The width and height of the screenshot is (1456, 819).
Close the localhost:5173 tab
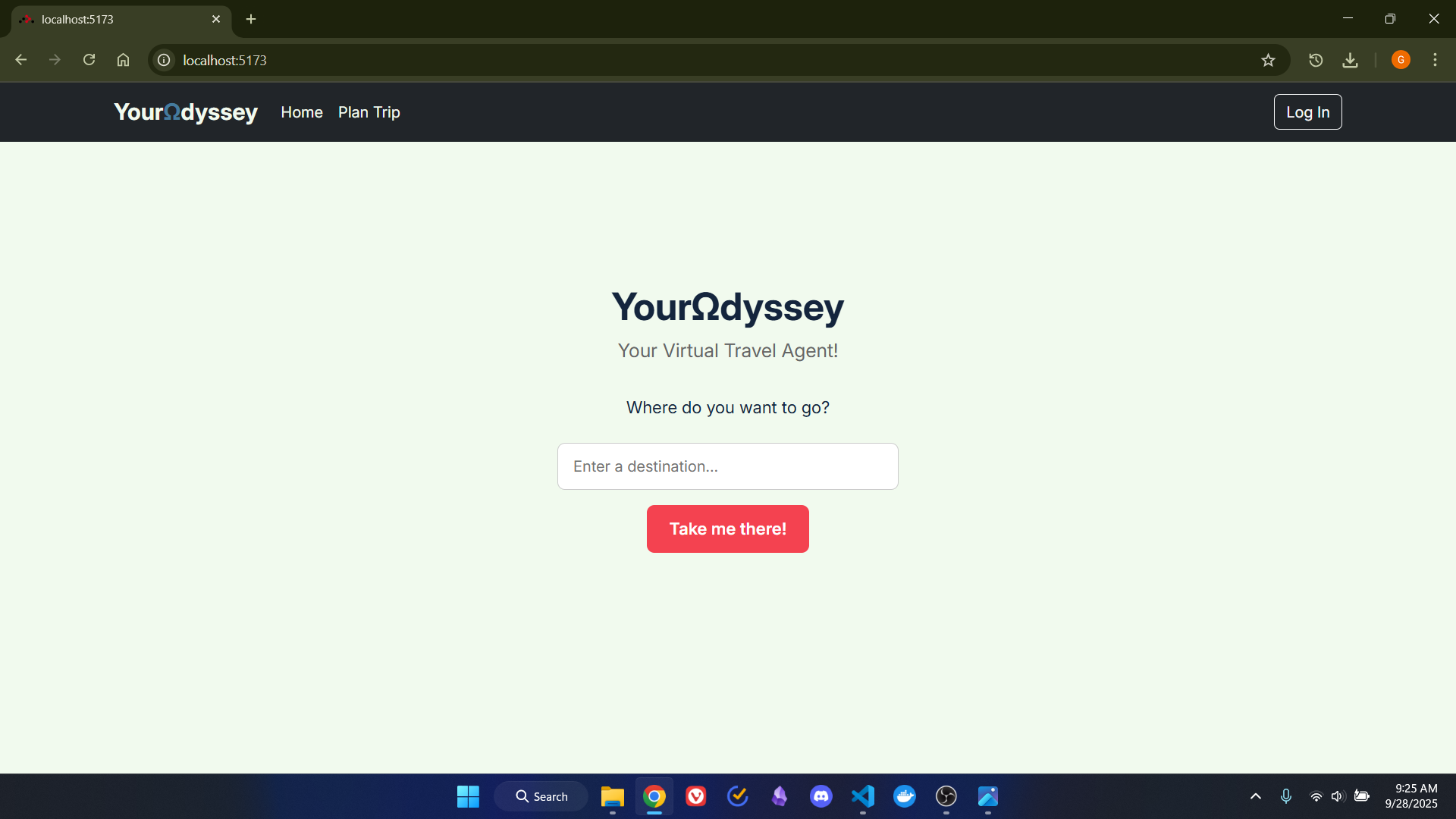click(x=216, y=19)
